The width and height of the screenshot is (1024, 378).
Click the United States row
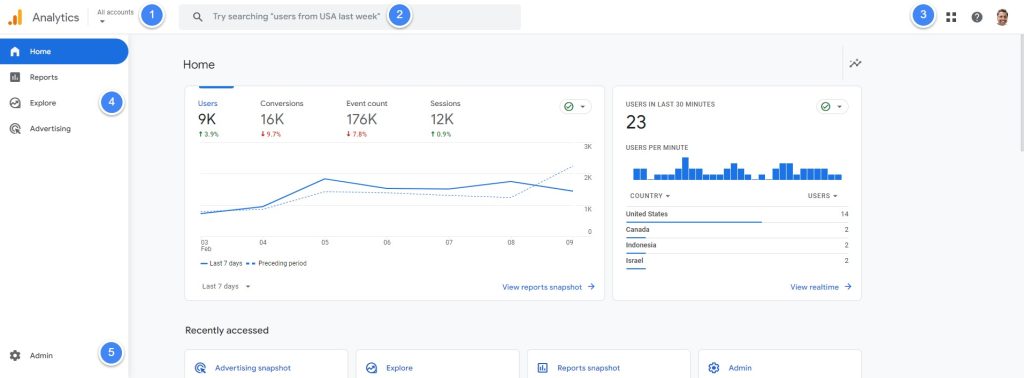tap(737, 215)
